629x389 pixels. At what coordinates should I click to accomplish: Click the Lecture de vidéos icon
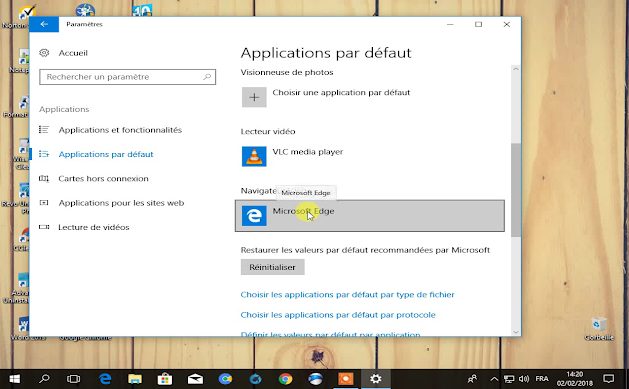pyautogui.click(x=44, y=227)
